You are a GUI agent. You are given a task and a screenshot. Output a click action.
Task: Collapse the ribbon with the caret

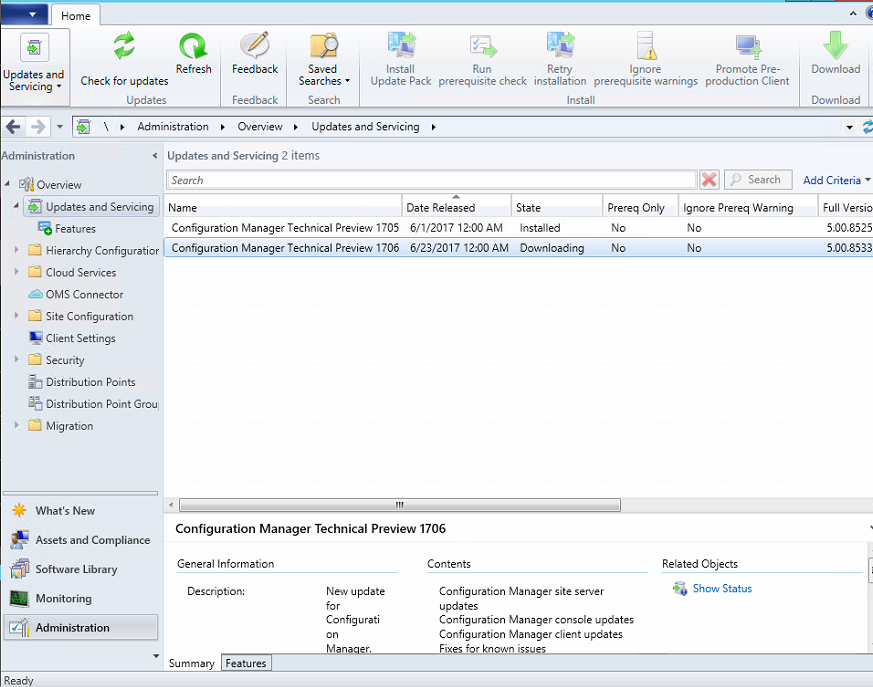tap(853, 13)
